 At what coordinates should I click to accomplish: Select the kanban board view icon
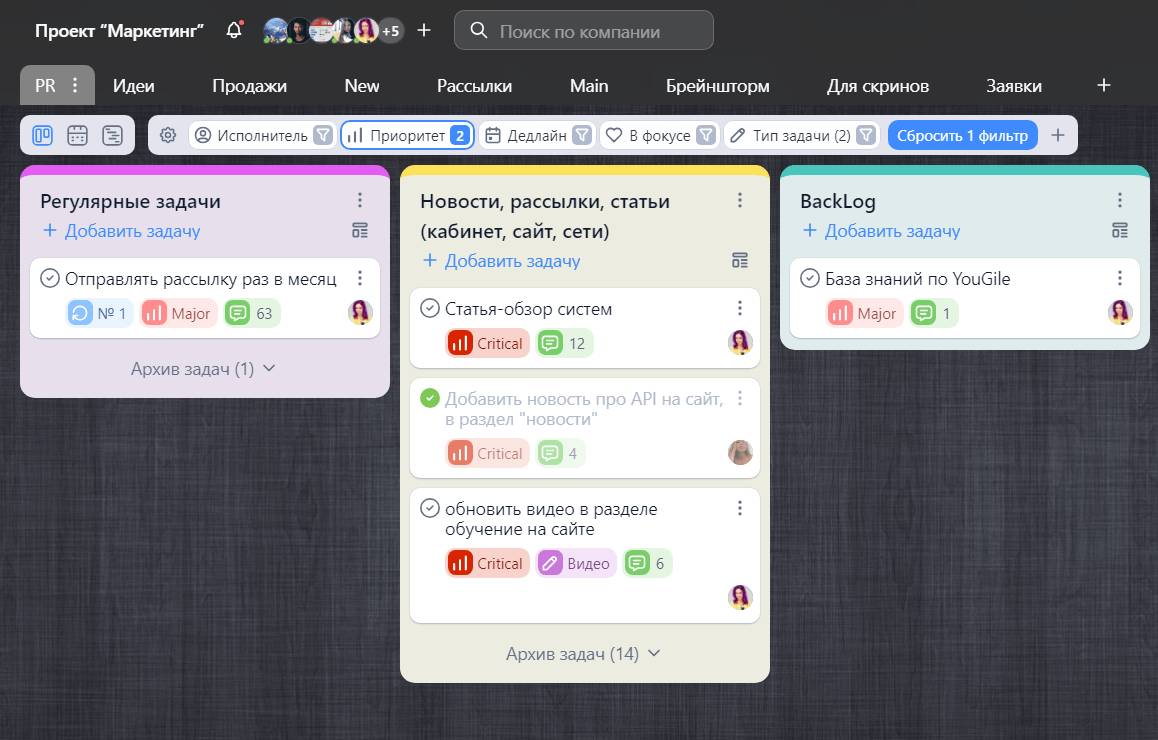(x=42, y=135)
